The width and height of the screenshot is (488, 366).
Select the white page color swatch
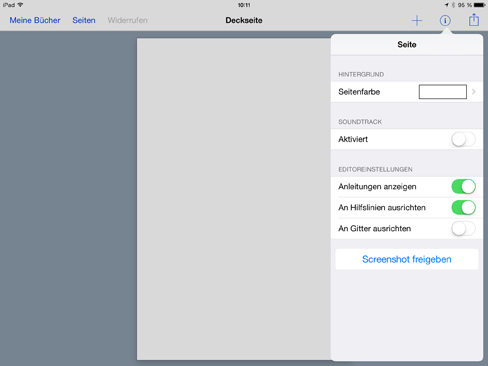(443, 92)
